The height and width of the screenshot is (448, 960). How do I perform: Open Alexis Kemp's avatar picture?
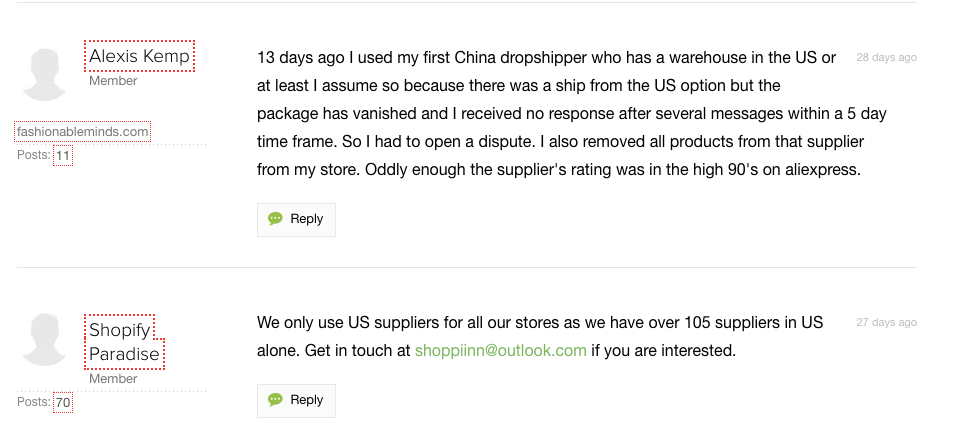45,73
